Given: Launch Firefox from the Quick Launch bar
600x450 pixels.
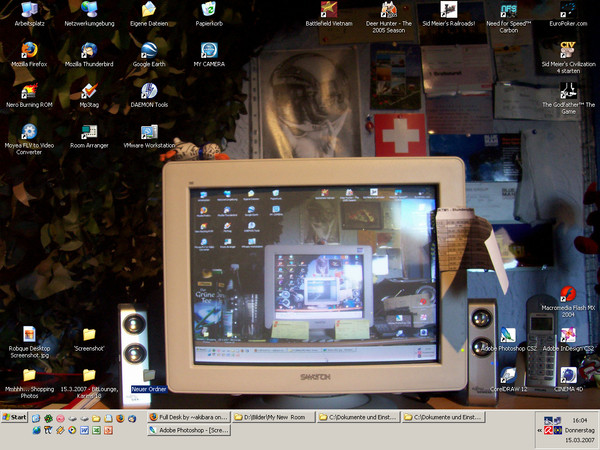Looking at the screenshot, I should (120, 419).
